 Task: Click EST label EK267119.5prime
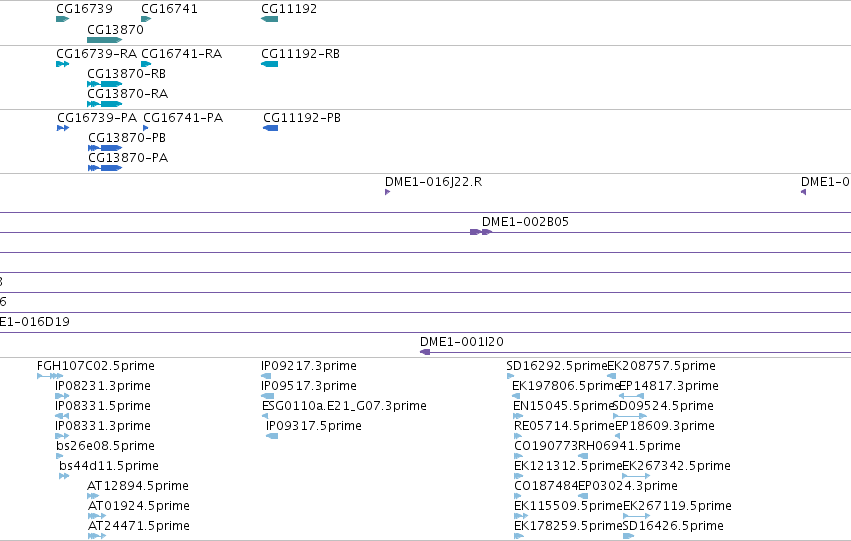pos(677,506)
